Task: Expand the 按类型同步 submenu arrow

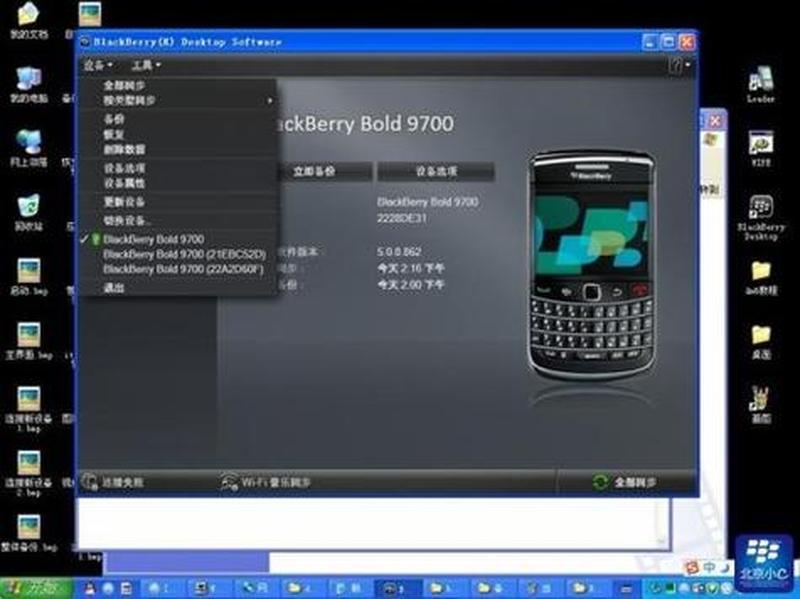Action: (x=270, y=101)
